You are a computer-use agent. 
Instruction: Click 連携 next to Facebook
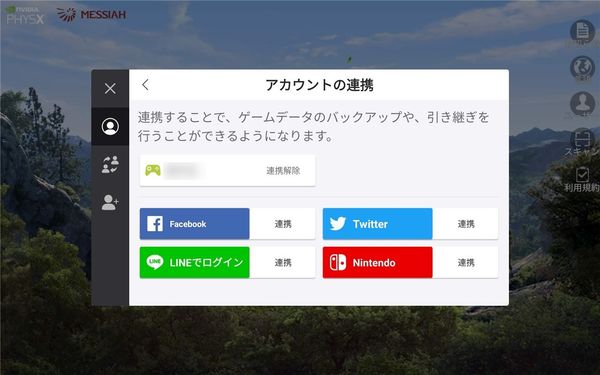click(x=283, y=224)
